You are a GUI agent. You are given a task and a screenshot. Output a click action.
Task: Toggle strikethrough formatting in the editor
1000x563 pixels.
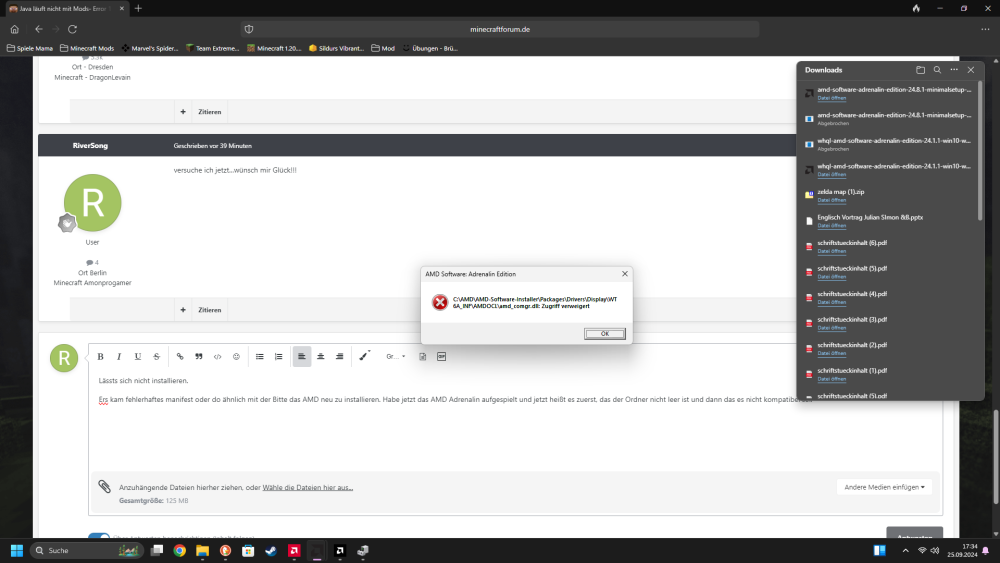coord(156,356)
